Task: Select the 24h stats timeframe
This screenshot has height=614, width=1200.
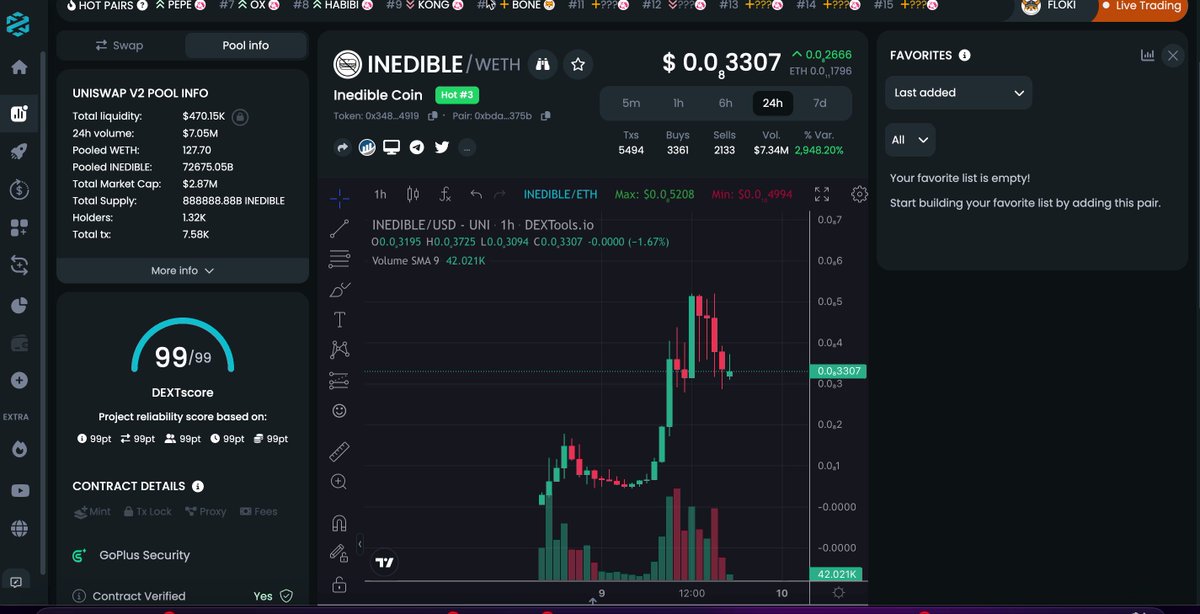Action: (x=772, y=103)
